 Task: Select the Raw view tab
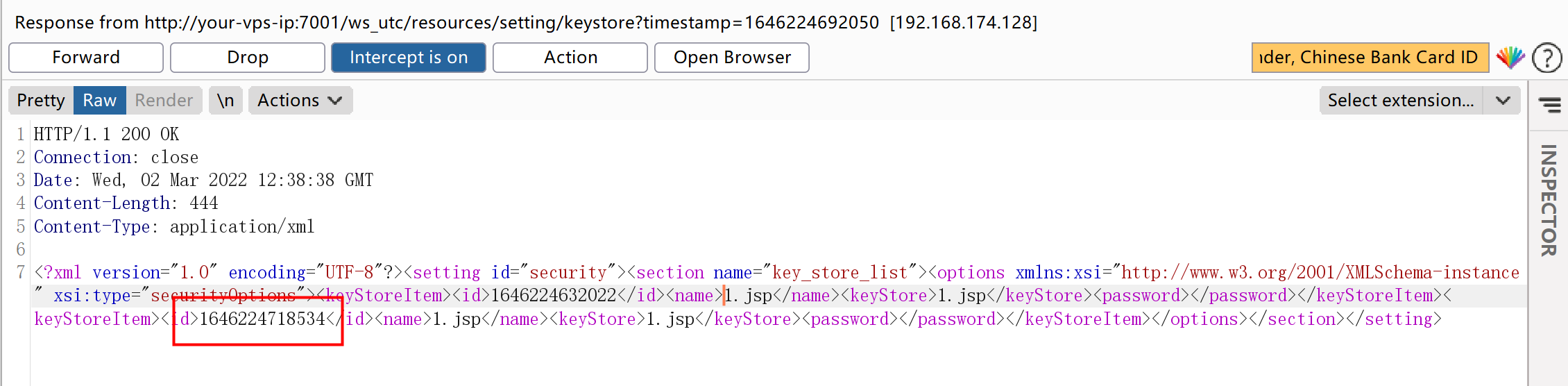pyautogui.click(x=99, y=101)
